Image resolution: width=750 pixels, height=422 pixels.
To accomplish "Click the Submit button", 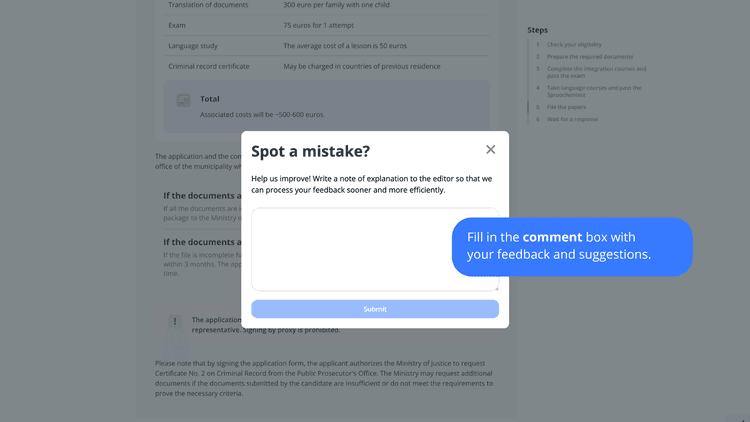I will [x=375, y=309].
